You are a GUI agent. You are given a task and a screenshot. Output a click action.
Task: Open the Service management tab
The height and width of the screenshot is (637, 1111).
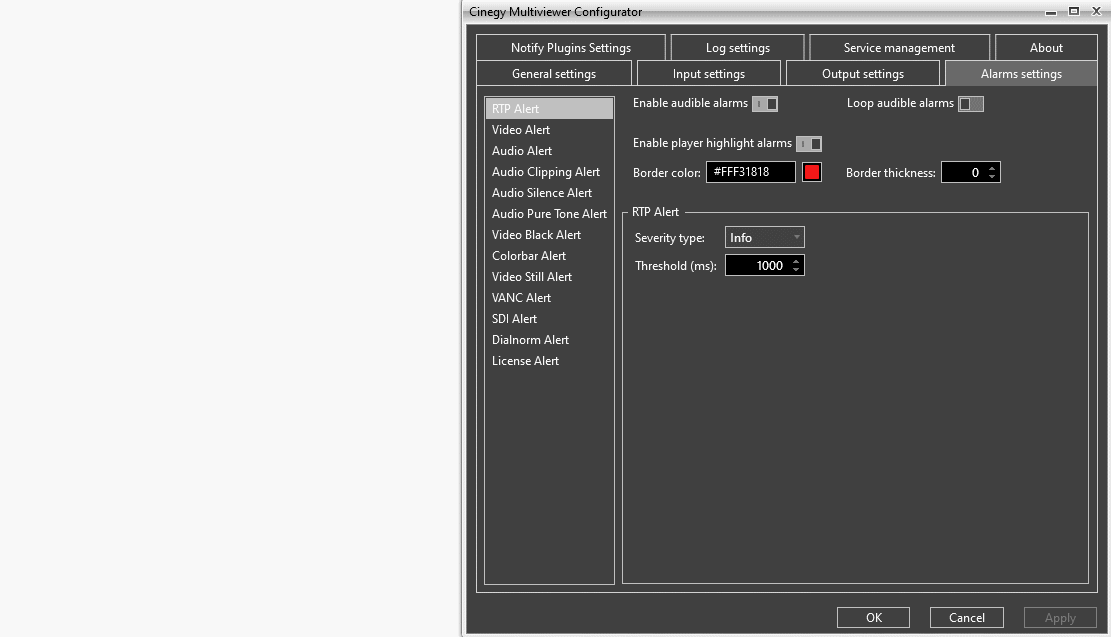(x=899, y=47)
